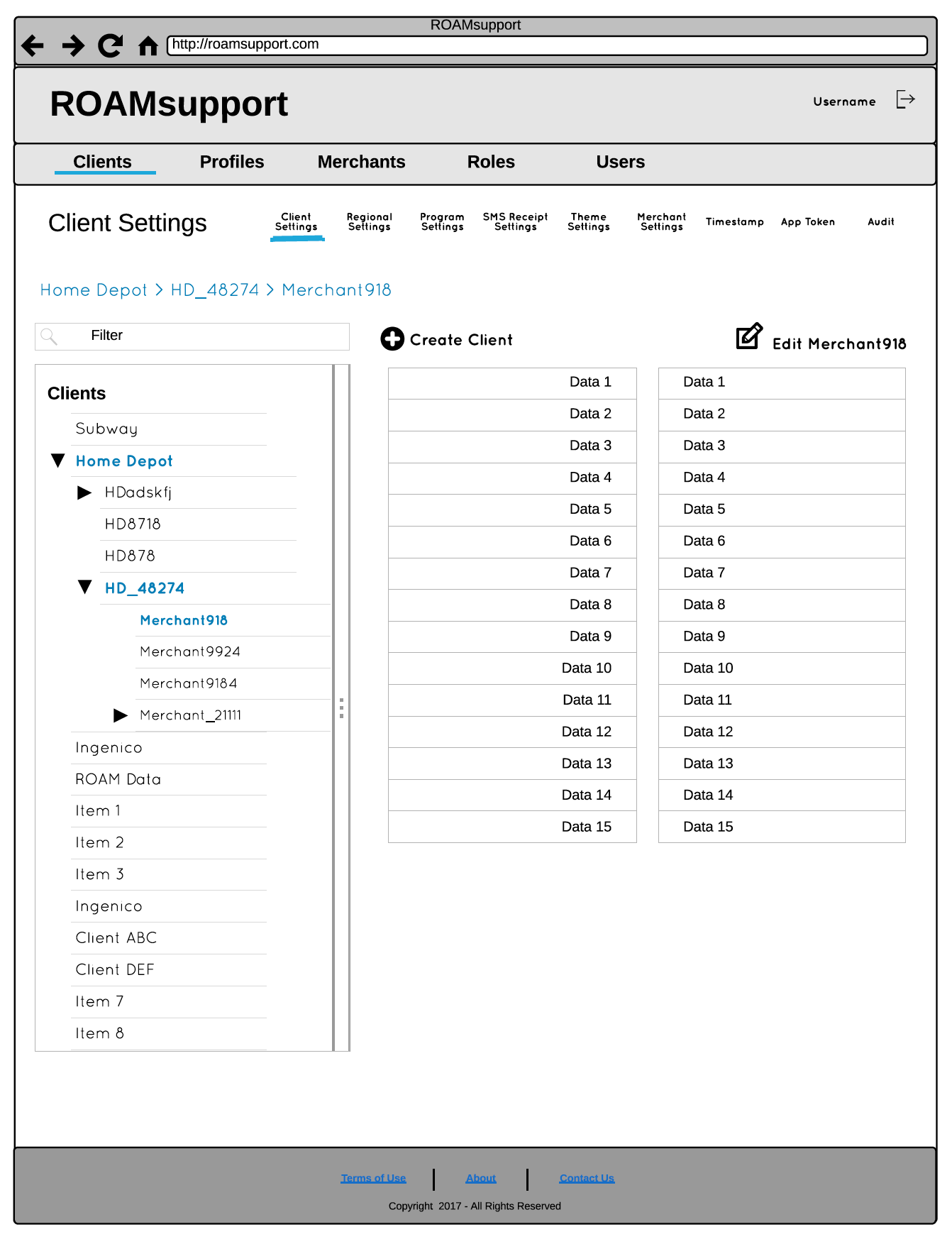Image resolution: width=952 pixels, height=1239 pixels.
Task: Open the About footer link
Action: 481,1178
